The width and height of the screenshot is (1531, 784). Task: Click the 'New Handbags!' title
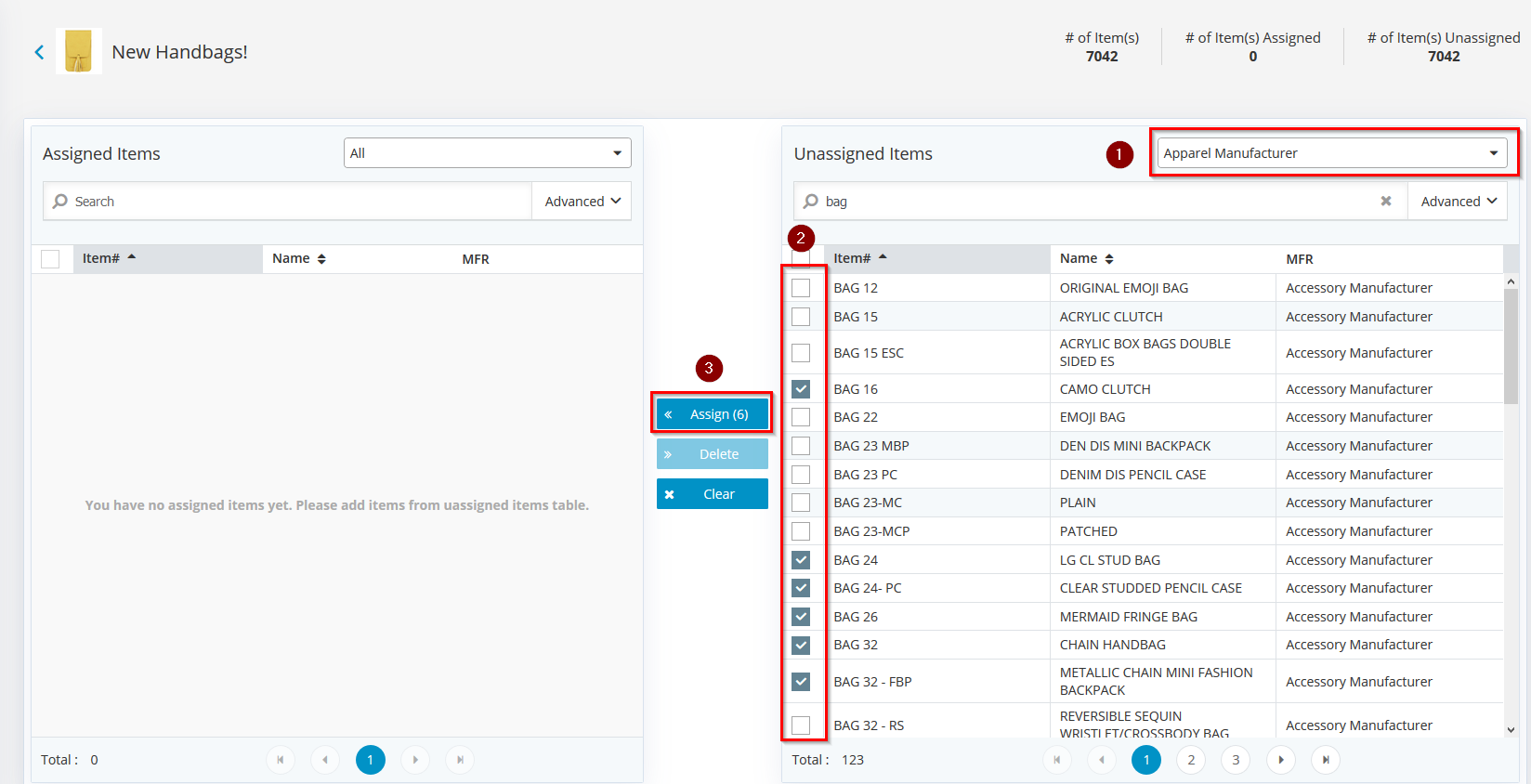coord(179,52)
